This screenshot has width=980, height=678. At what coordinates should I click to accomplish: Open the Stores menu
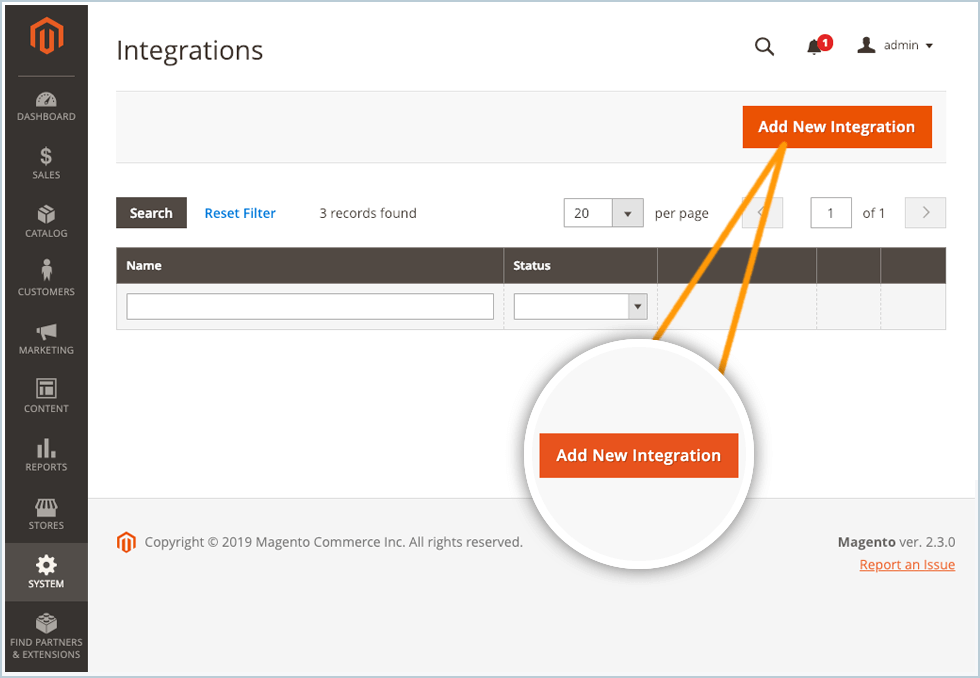46,514
